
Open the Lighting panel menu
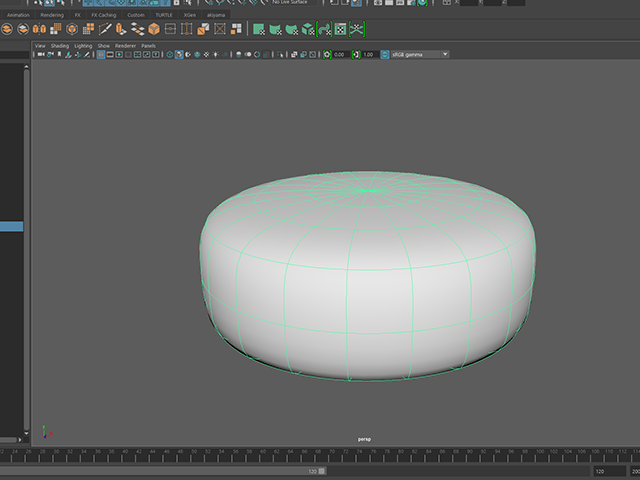point(83,46)
